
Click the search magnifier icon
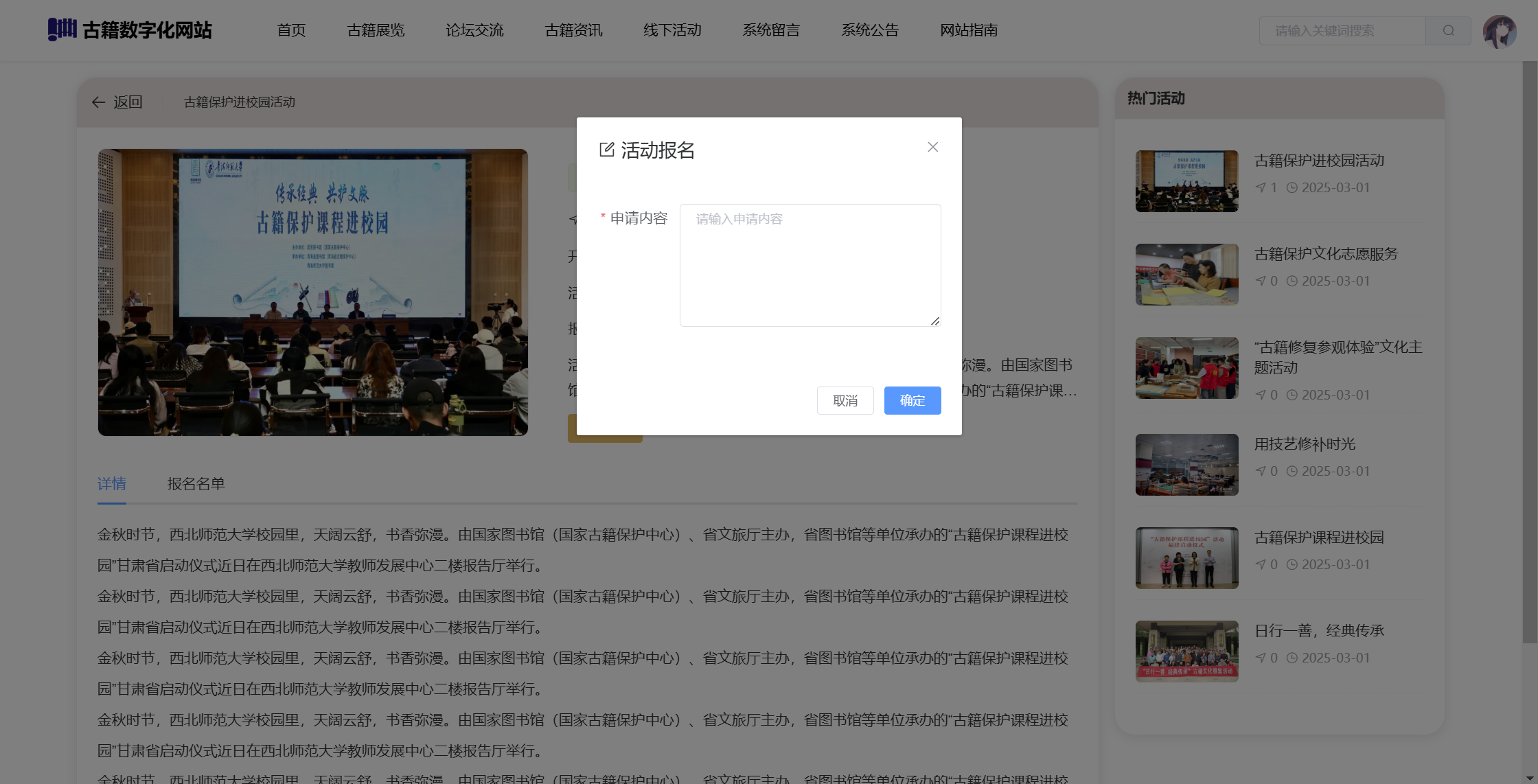[x=1448, y=31]
